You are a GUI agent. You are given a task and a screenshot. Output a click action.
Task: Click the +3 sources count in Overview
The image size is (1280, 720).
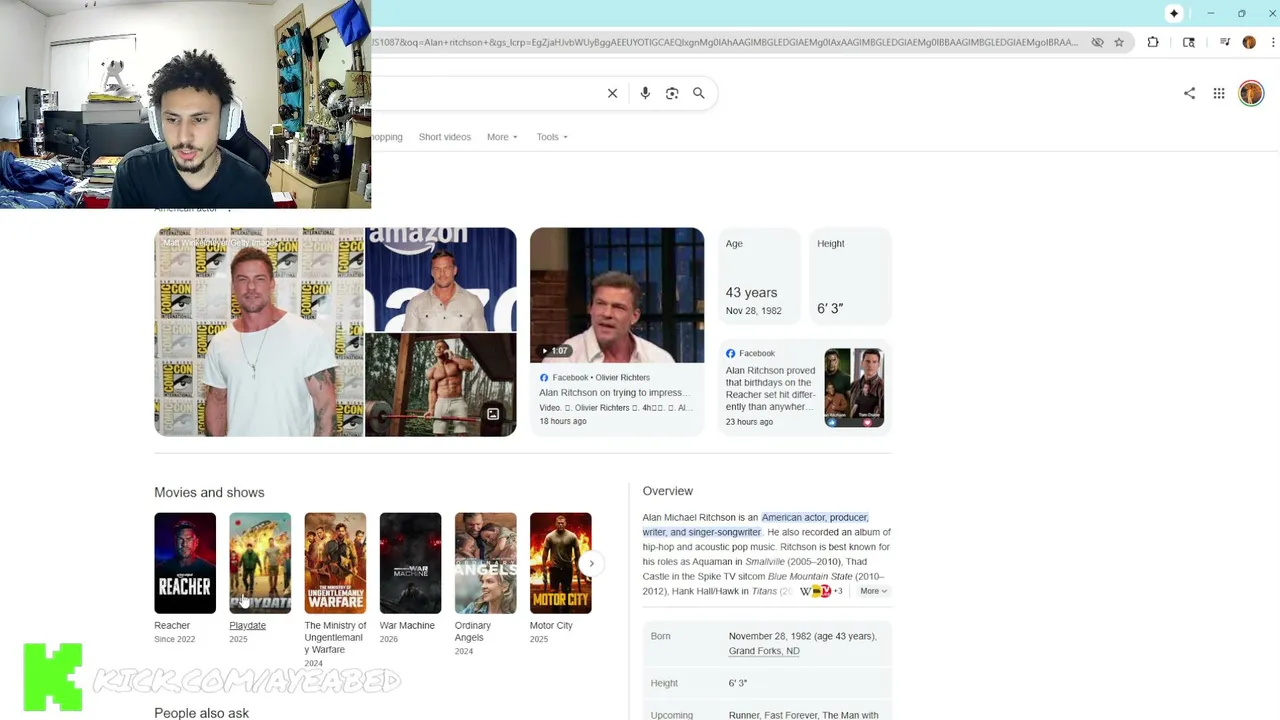[x=837, y=591]
